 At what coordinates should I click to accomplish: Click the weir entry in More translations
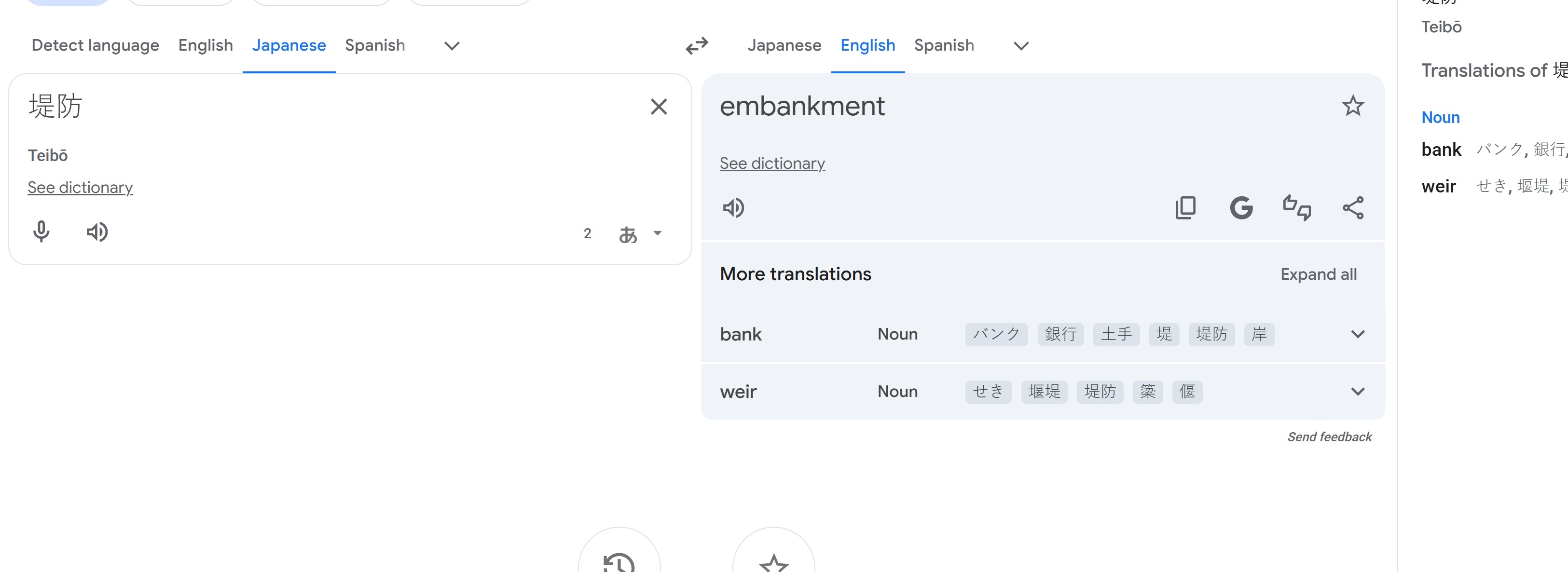coord(738,391)
